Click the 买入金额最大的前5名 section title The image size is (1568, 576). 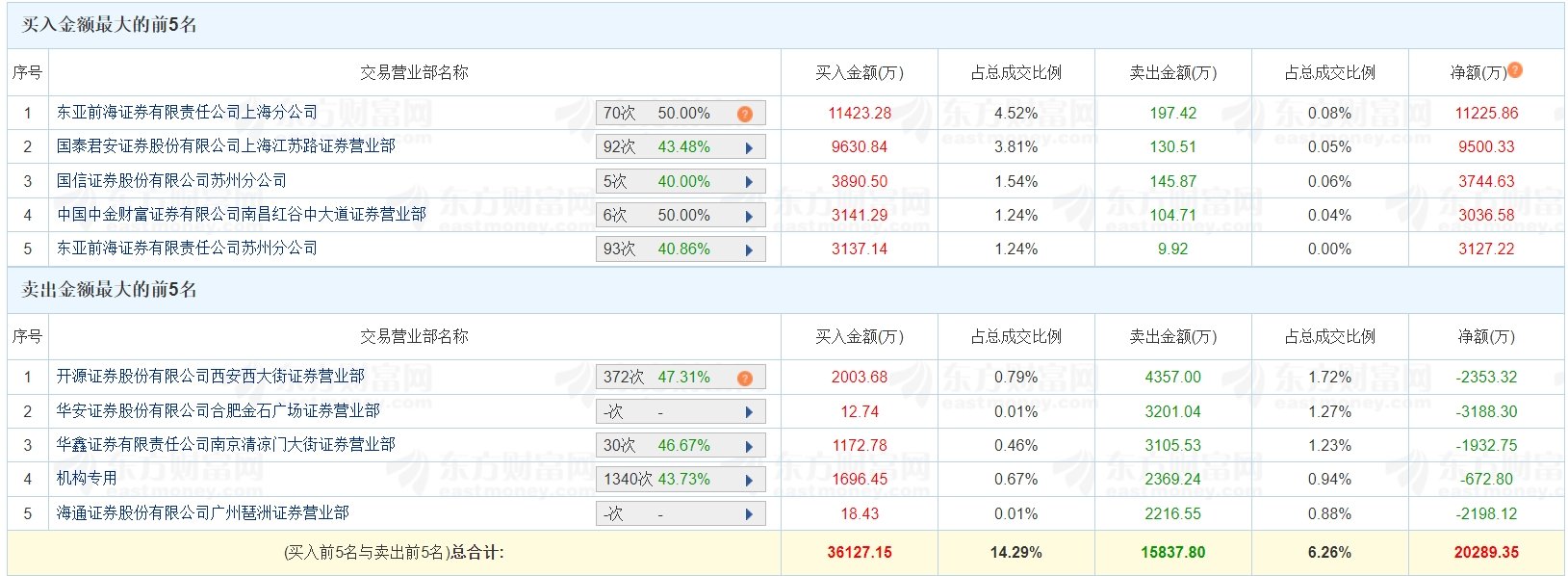[109, 25]
